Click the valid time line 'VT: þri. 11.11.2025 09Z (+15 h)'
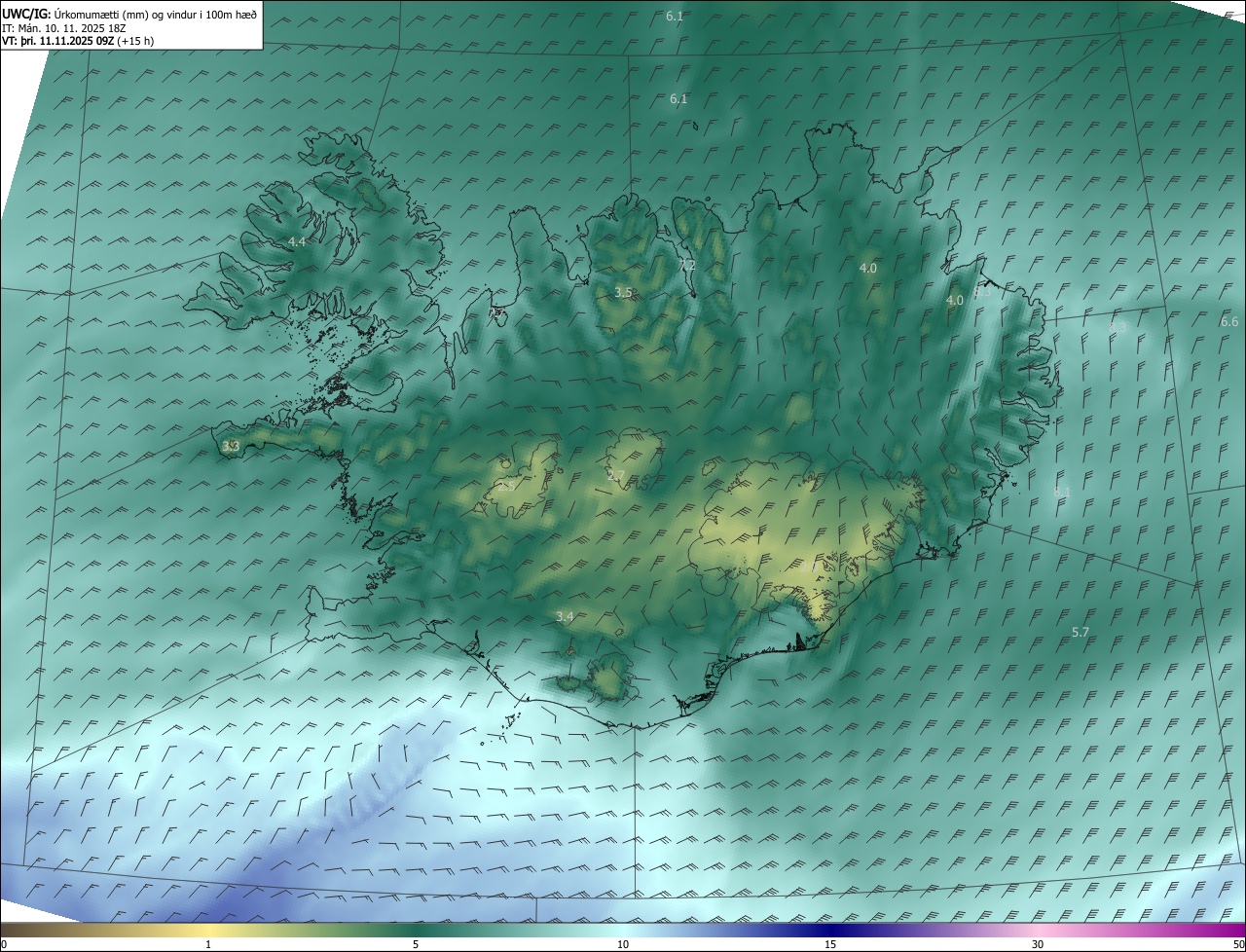1246x952 pixels. [78, 41]
